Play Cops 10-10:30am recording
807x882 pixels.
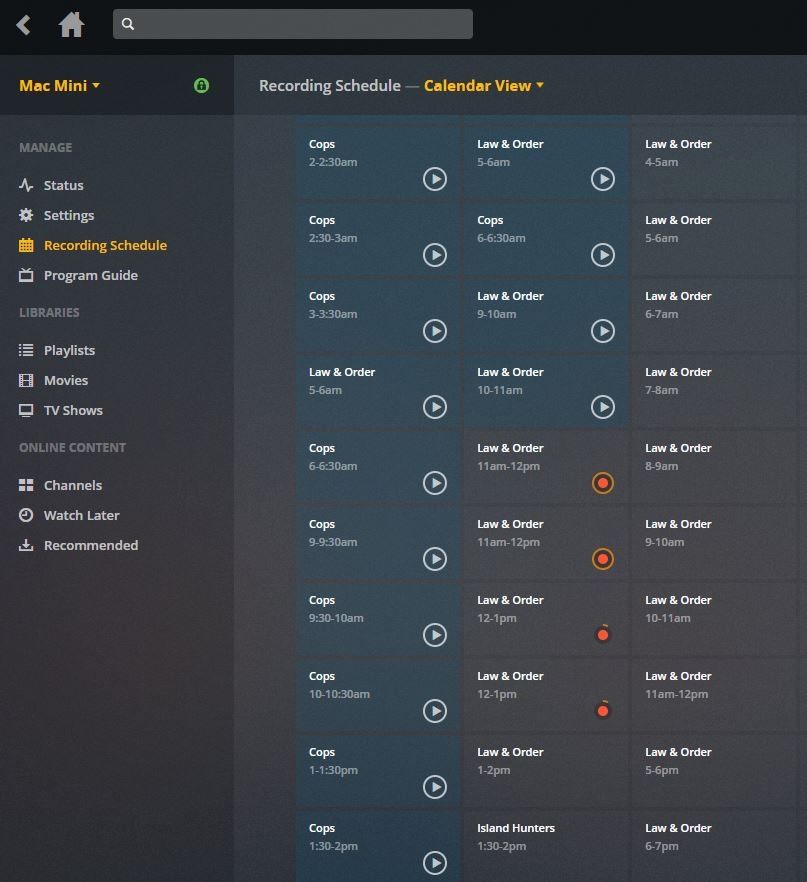[435, 710]
